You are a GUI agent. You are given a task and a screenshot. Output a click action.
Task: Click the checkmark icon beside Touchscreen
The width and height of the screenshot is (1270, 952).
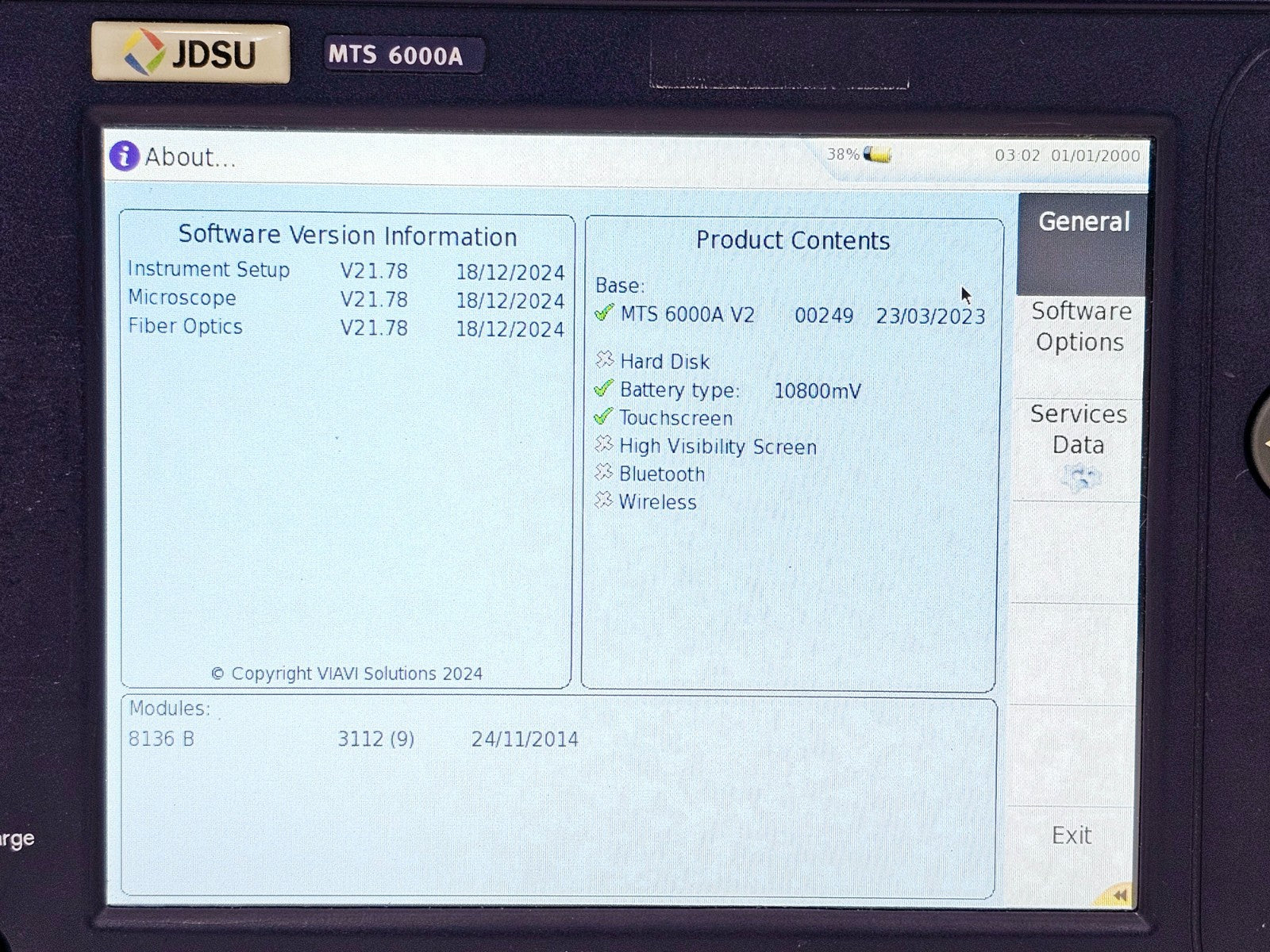[x=605, y=417]
